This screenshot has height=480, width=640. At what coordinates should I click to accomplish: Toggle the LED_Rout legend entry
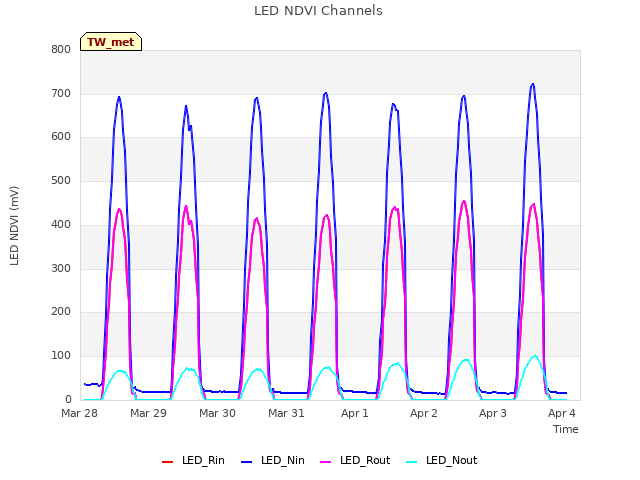click(x=355, y=461)
